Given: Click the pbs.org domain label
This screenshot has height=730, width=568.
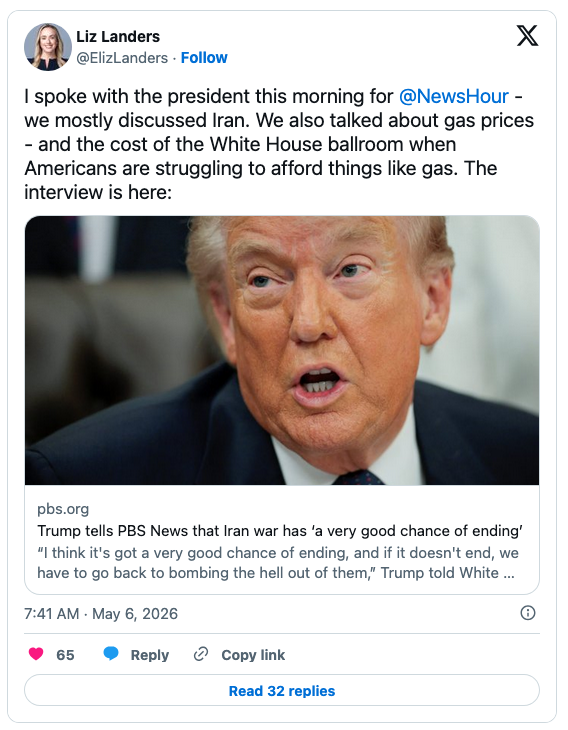Looking at the screenshot, I should coord(63,509).
